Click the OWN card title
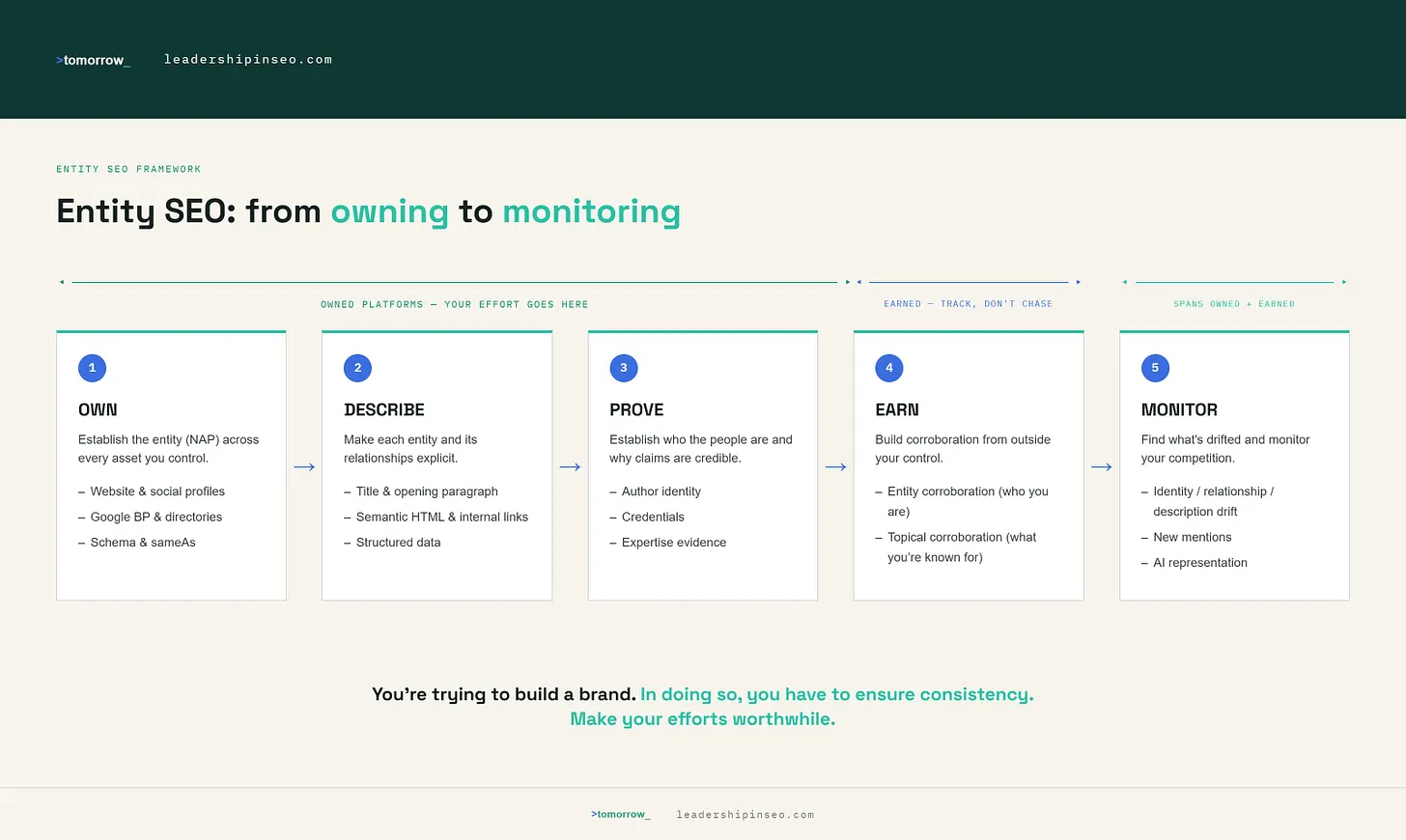Viewport: 1406px width, 840px height. point(98,410)
